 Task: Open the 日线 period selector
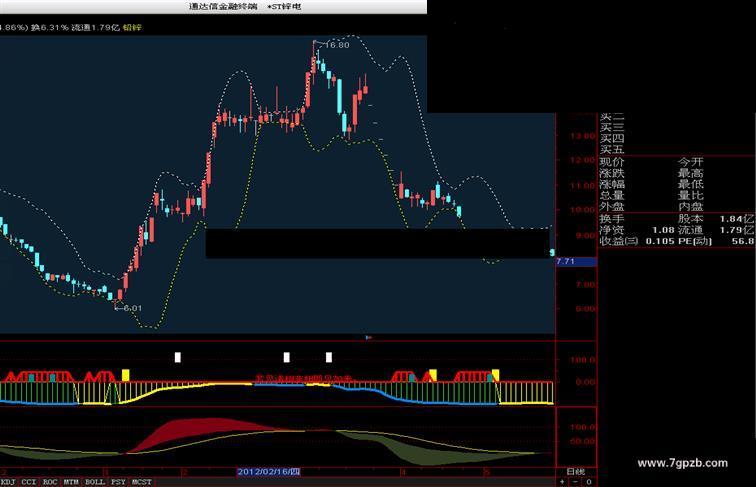[576, 472]
